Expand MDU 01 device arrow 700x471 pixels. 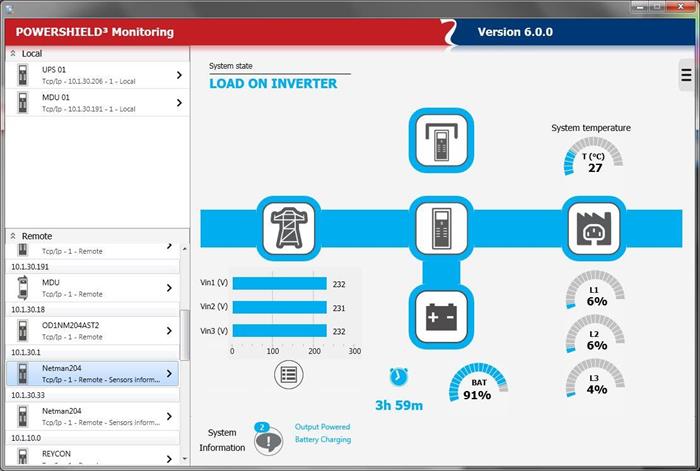pos(179,102)
